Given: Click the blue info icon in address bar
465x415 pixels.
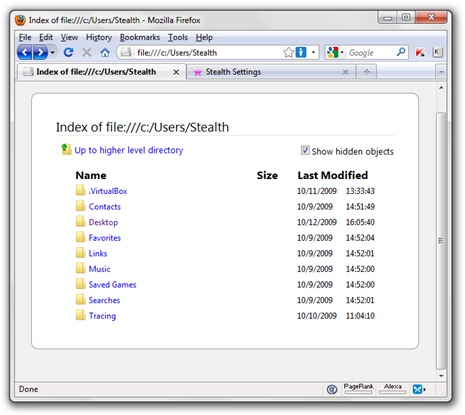Looking at the screenshot, I should (x=301, y=52).
